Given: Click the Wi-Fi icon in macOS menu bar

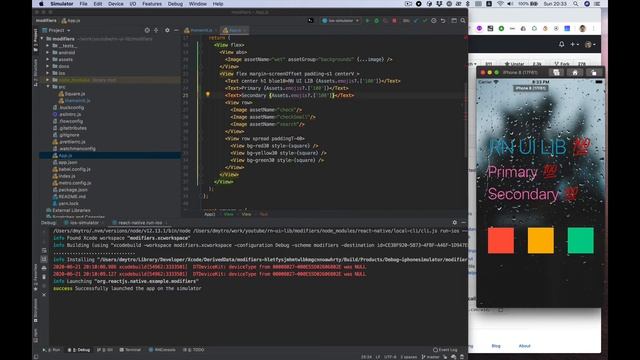Looking at the screenshot, I should click(500, 4).
